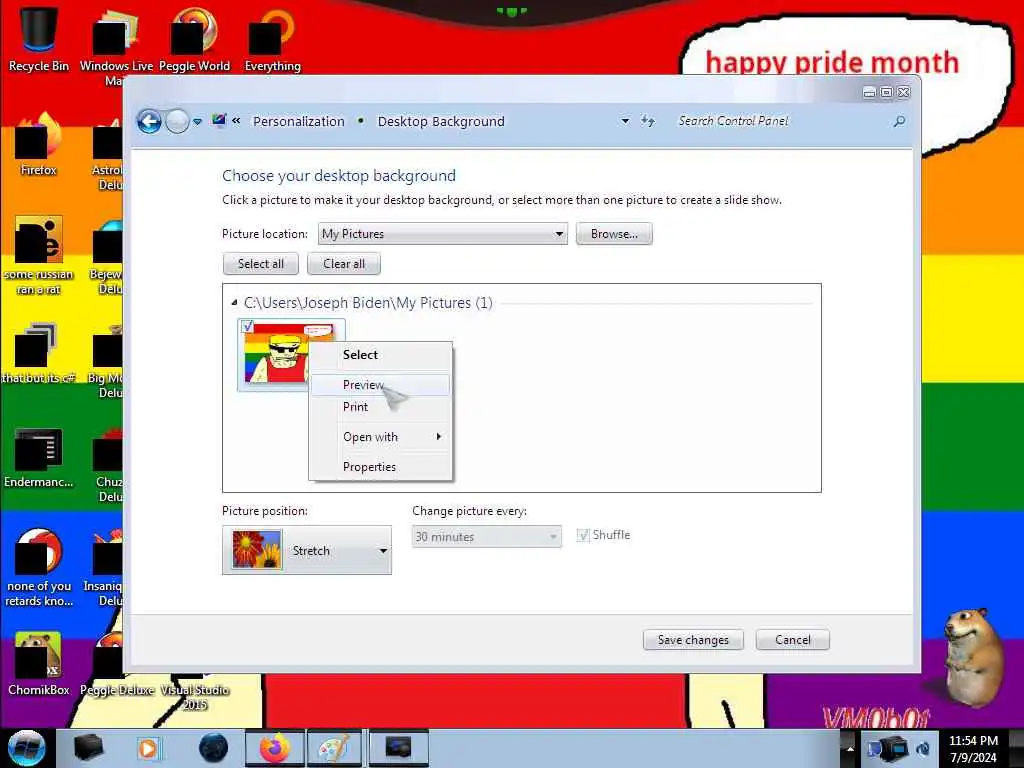Click the volume tray icon

pos(924,748)
